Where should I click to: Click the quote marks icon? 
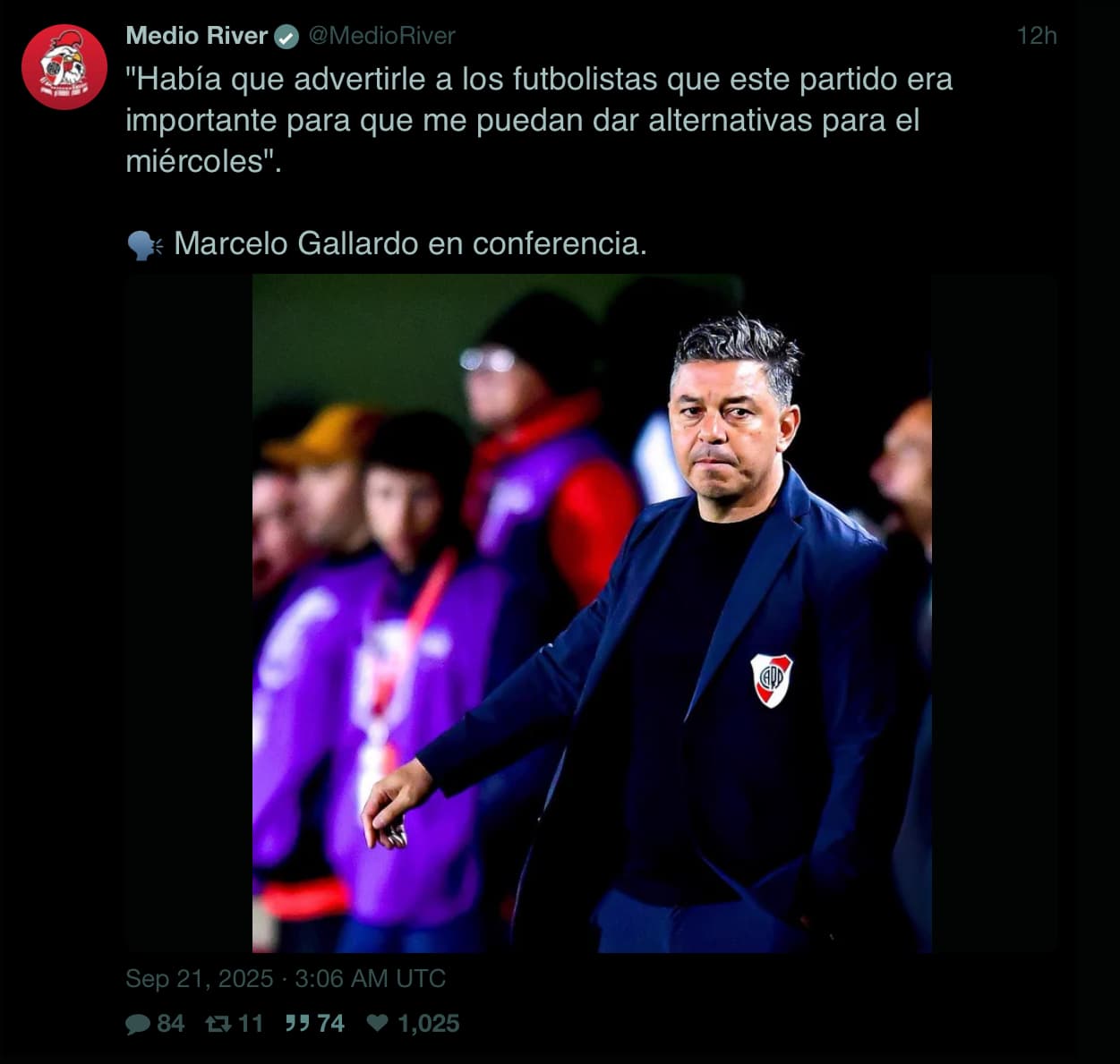[297, 1023]
